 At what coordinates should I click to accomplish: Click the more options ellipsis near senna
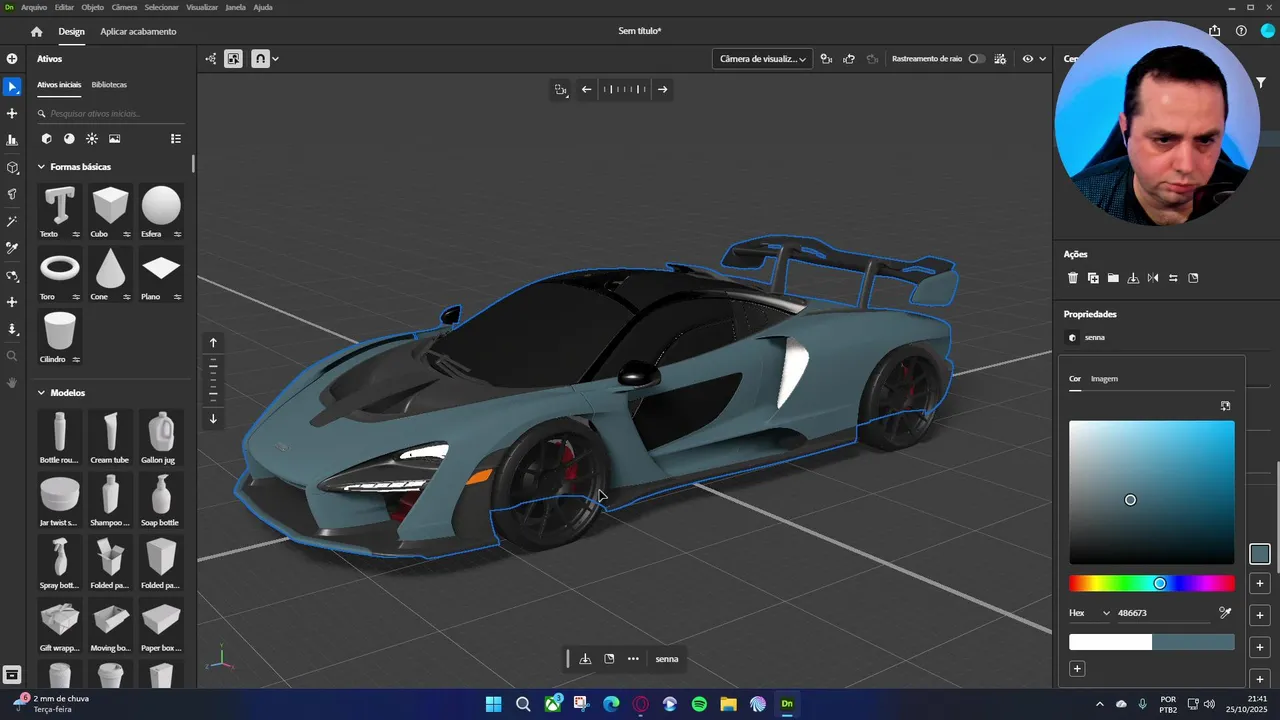click(633, 658)
